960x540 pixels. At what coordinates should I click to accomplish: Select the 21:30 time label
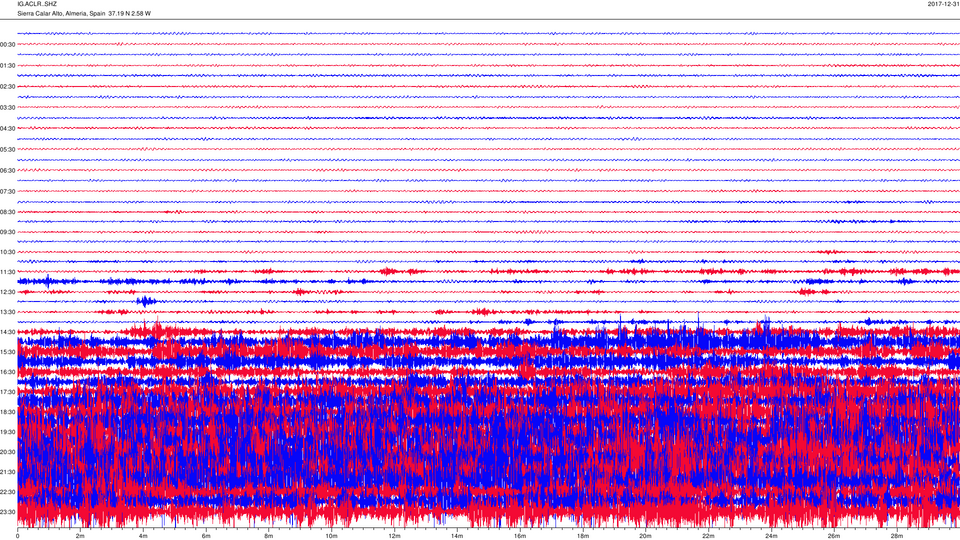click(x=8, y=472)
